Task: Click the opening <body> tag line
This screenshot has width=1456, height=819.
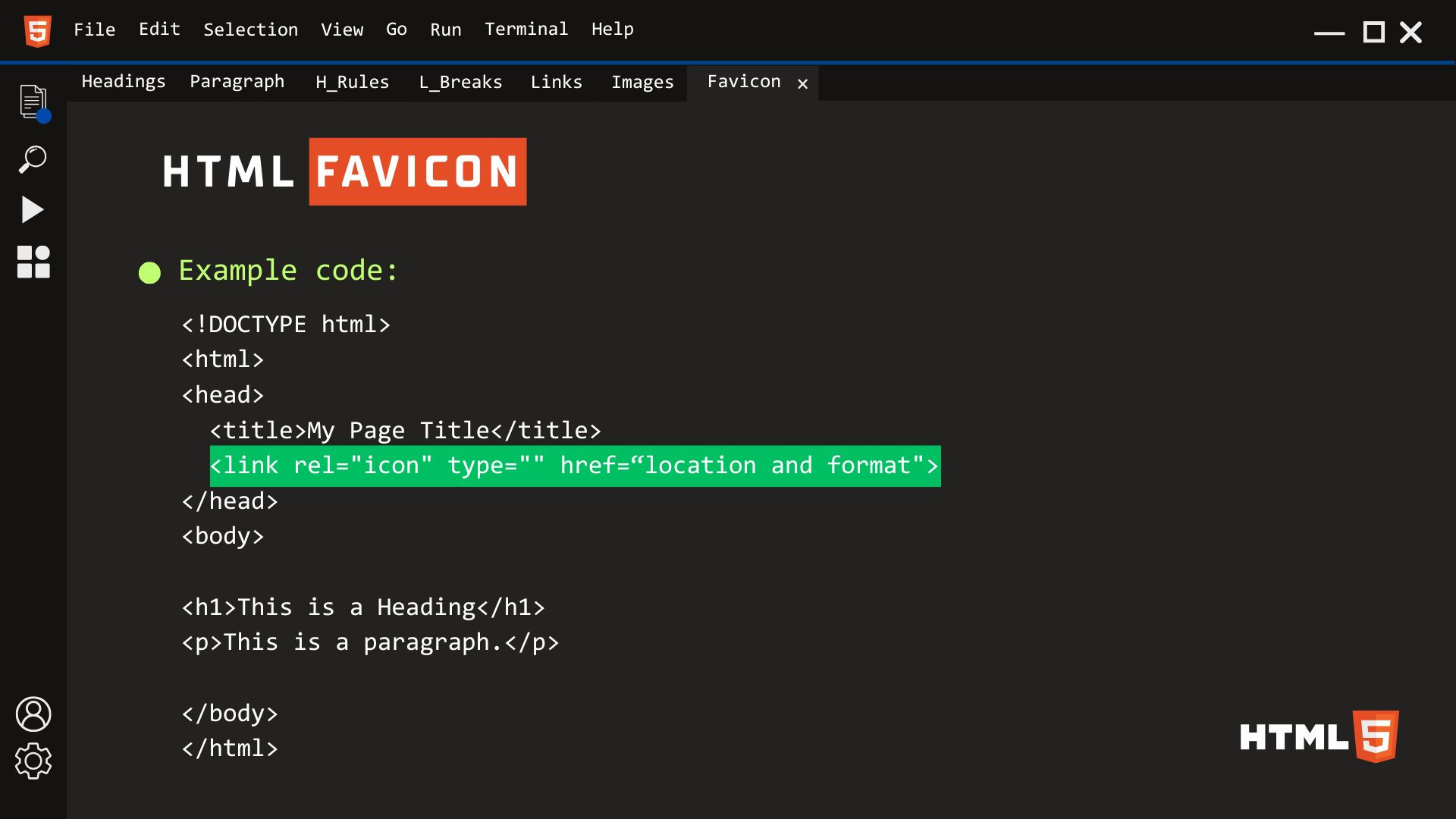Action: pyautogui.click(x=223, y=536)
